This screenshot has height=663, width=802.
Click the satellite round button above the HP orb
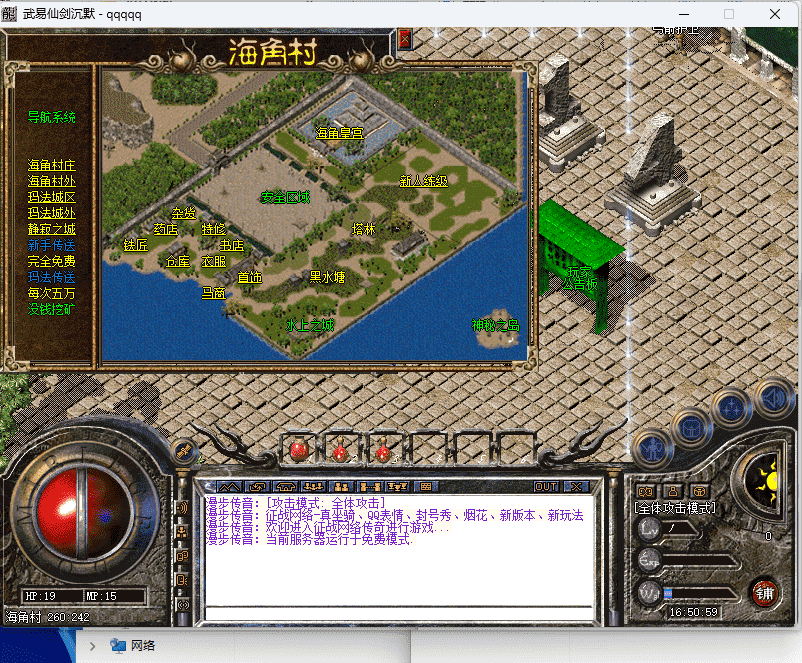184,450
